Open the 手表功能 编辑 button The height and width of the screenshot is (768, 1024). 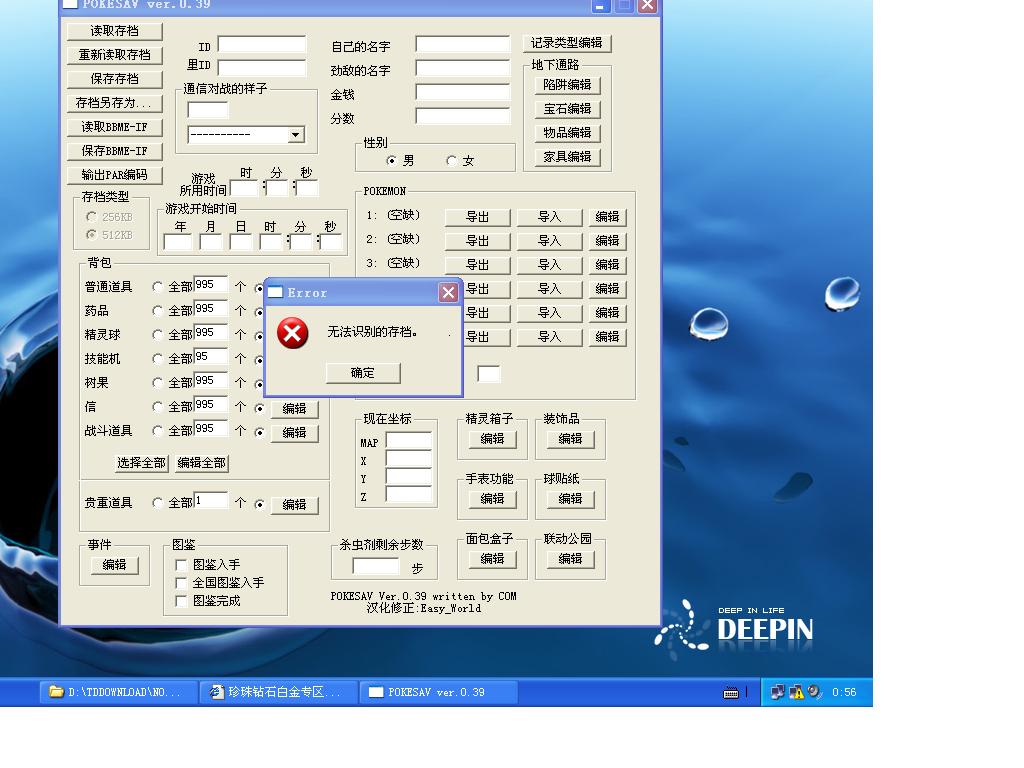[x=492, y=499]
